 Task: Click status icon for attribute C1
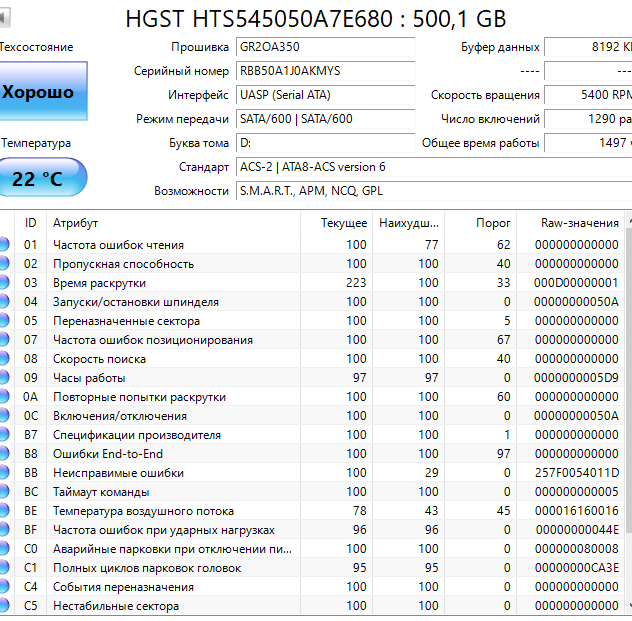(x=4, y=568)
